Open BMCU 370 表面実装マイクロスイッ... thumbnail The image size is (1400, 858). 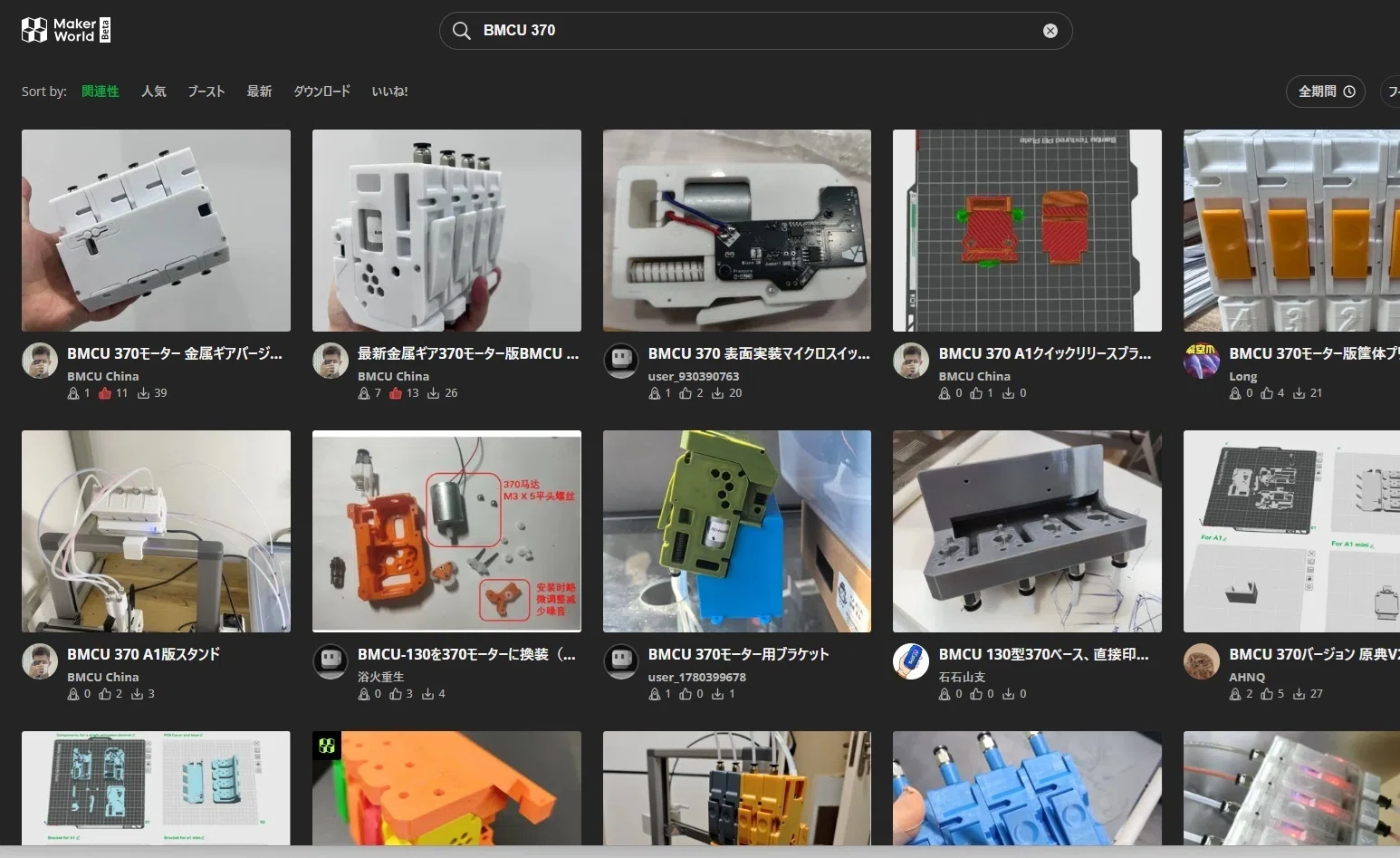tap(737, 230)
